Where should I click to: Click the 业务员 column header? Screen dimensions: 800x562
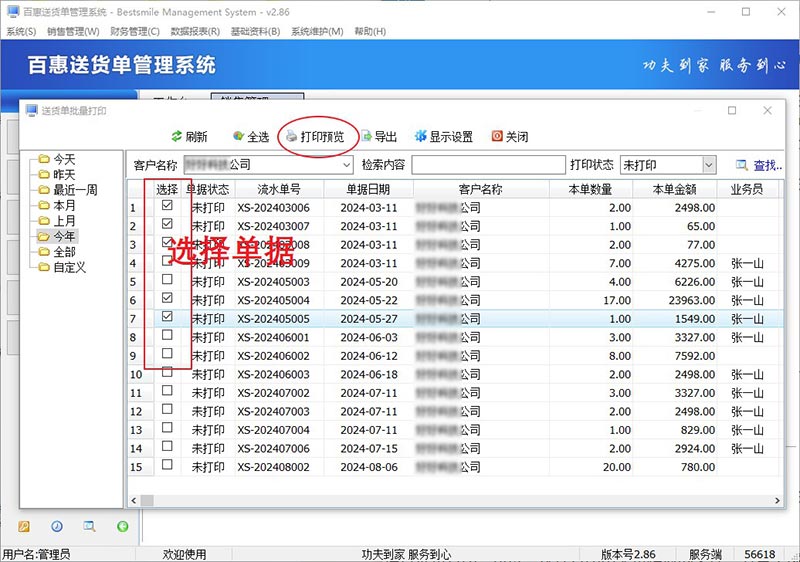(747, 190)
